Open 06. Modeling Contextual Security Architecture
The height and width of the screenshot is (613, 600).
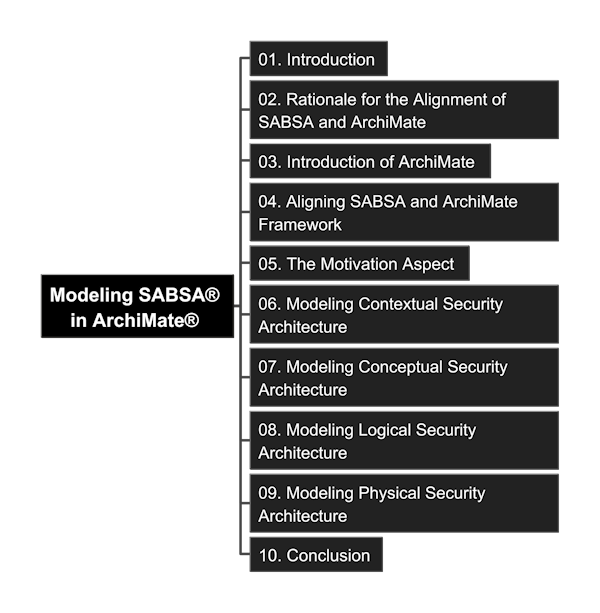click(404, 314)
